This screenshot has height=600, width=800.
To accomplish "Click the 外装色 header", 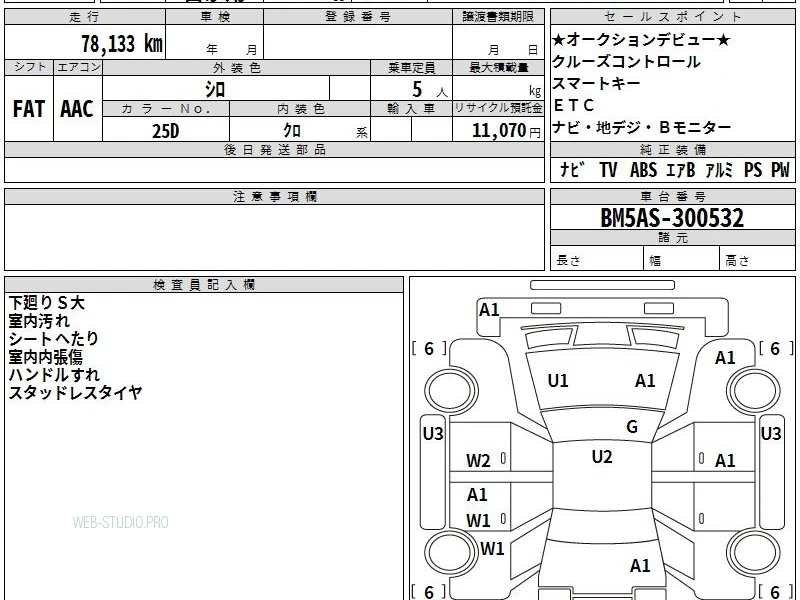I will click(237, 67).
